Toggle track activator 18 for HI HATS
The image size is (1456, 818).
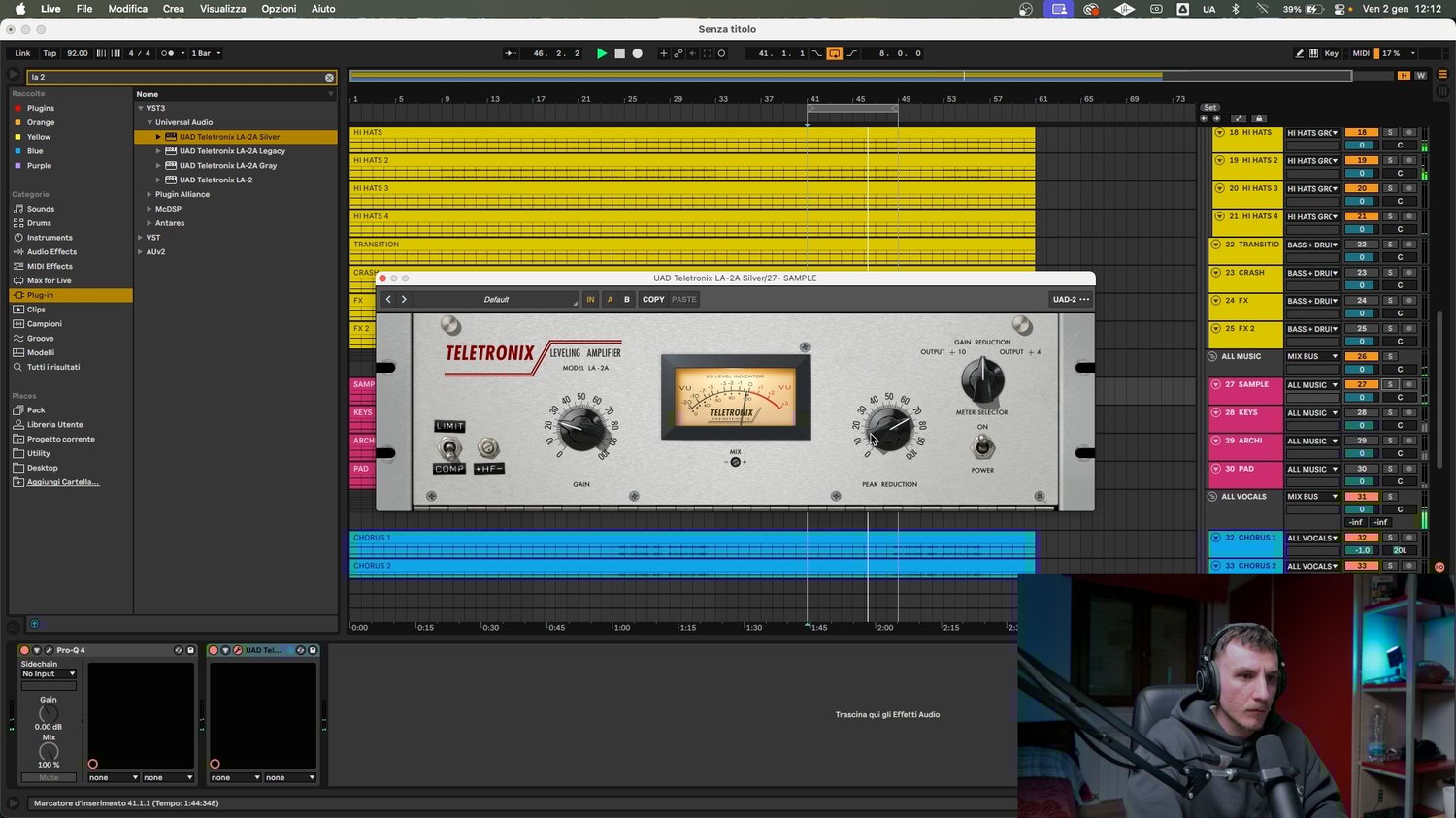(x=1362, y=133)
